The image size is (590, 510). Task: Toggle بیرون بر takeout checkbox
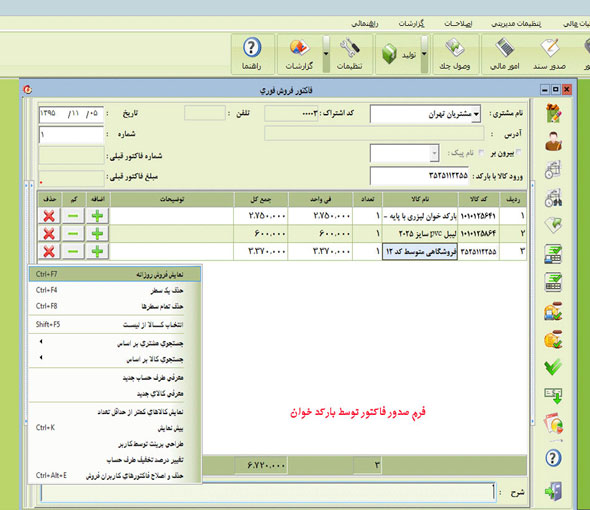coord(519,152)
